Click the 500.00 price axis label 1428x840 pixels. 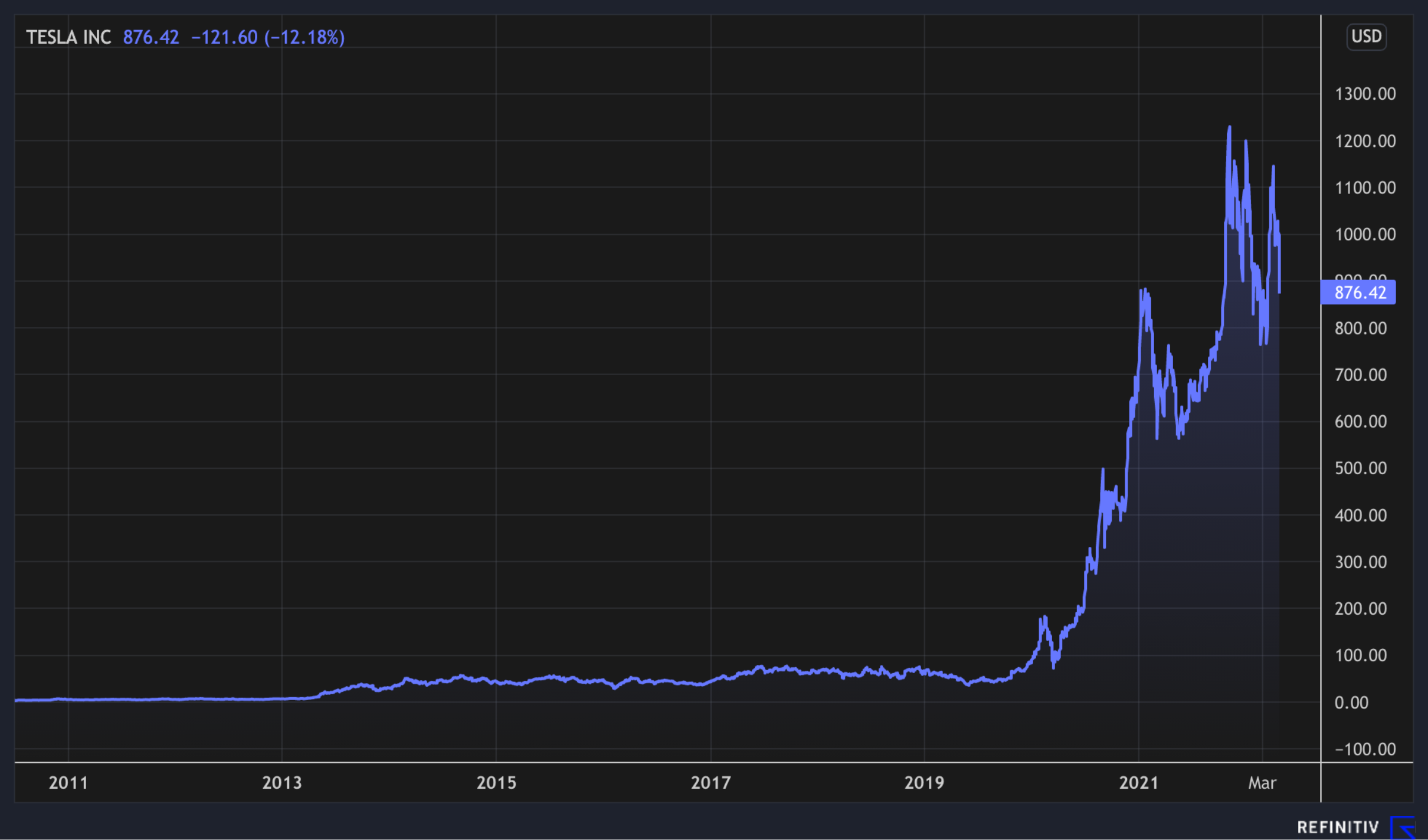[1361, 468]
